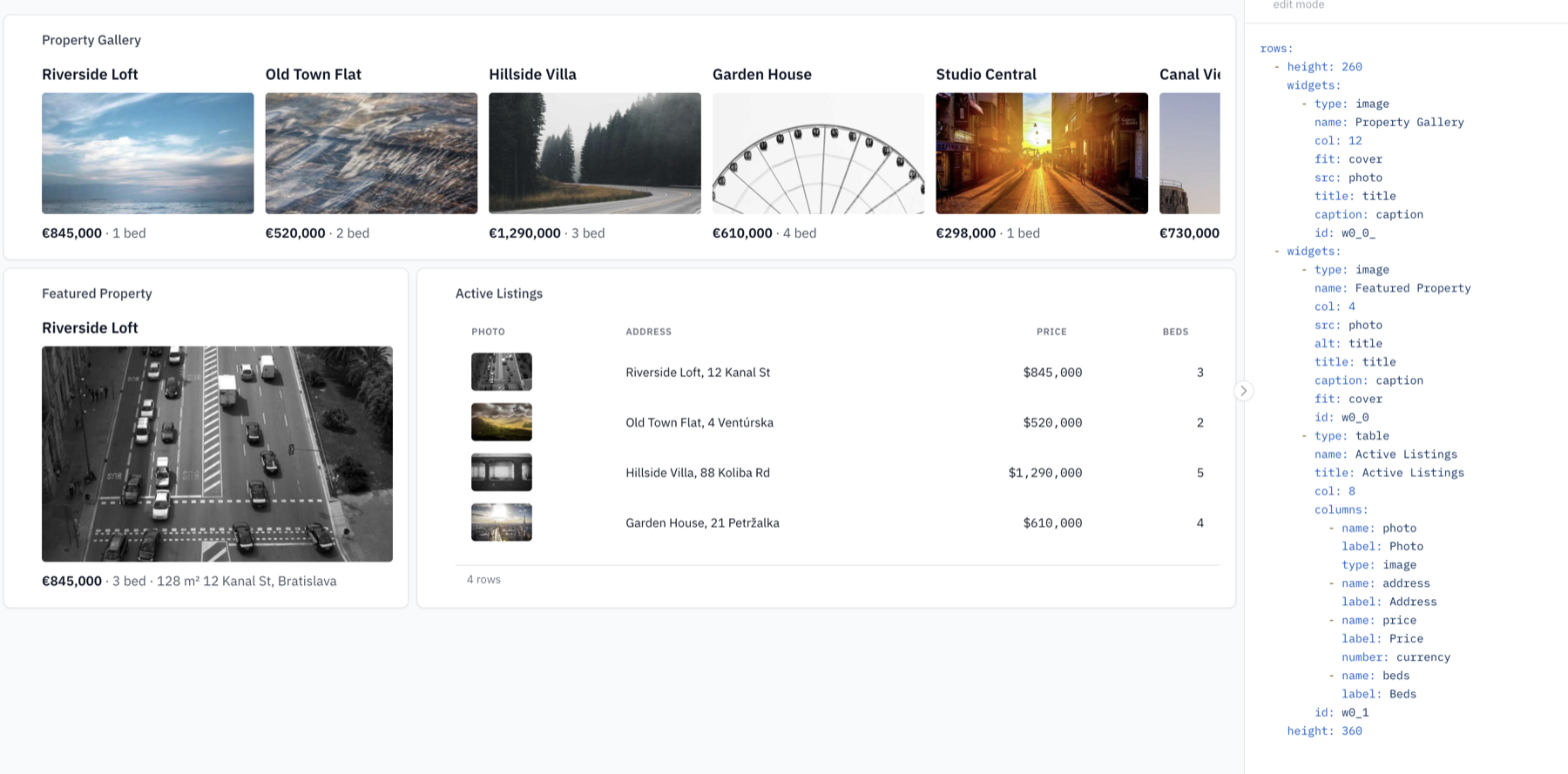Sort by the BEDS column header
1568x774 pixels.
(1175, 332)
